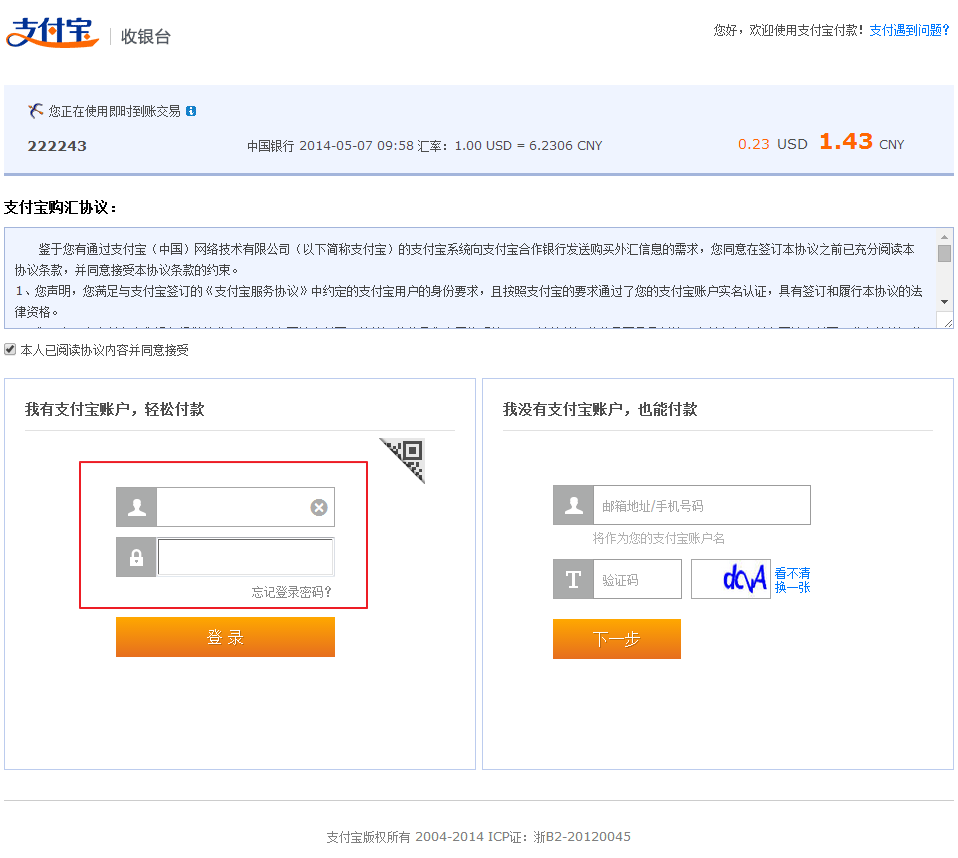
Task: Click the exchange rate text 1.00 USD = 6.2306 CNY
Action: pos(528,146)
